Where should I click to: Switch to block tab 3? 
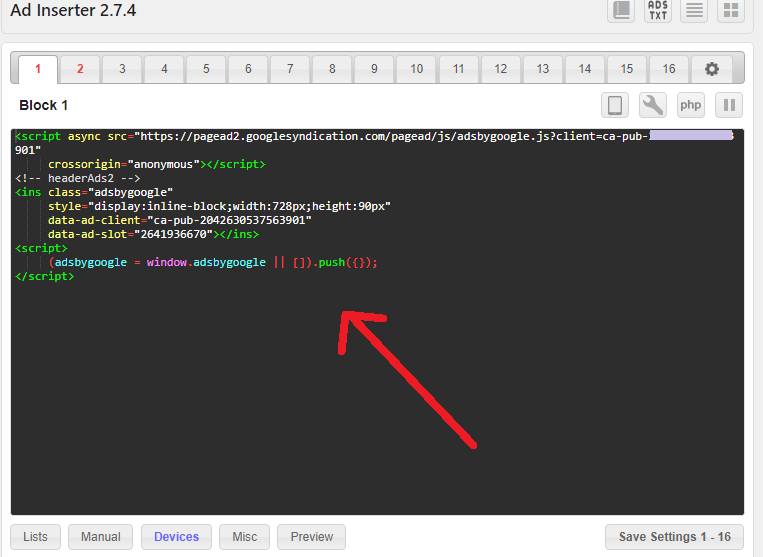(122, 69)
